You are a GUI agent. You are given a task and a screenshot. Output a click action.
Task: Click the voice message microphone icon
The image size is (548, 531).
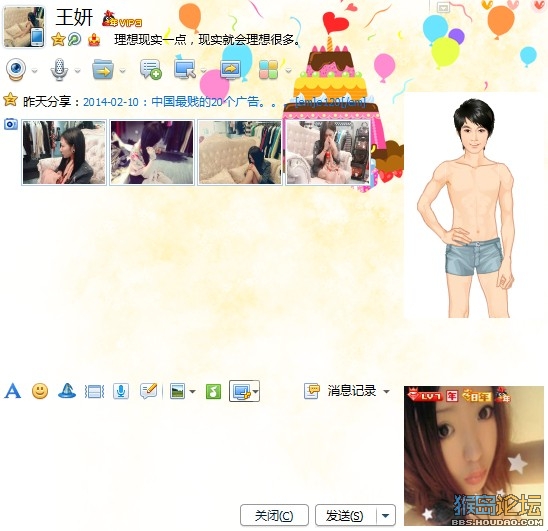point(121,391)
